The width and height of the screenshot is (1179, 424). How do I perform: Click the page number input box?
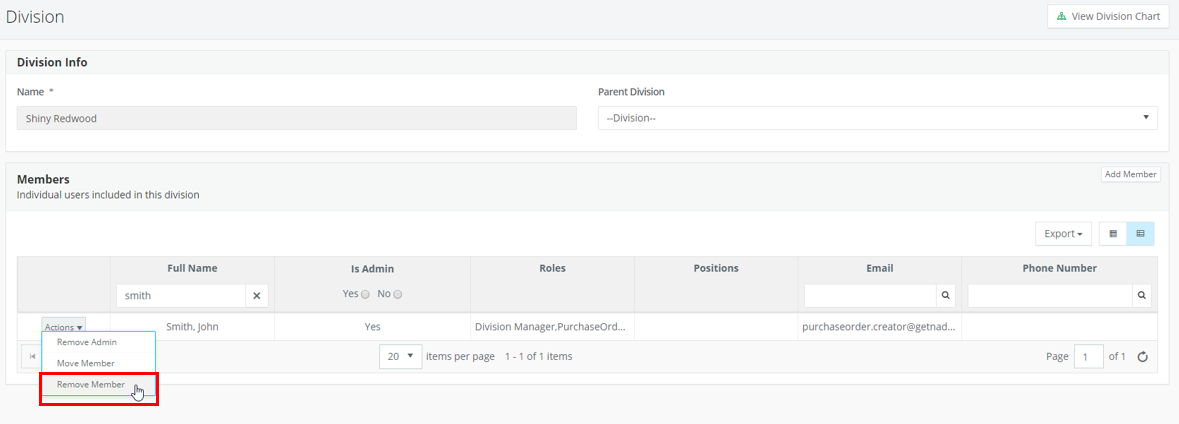pos(1089,356)
